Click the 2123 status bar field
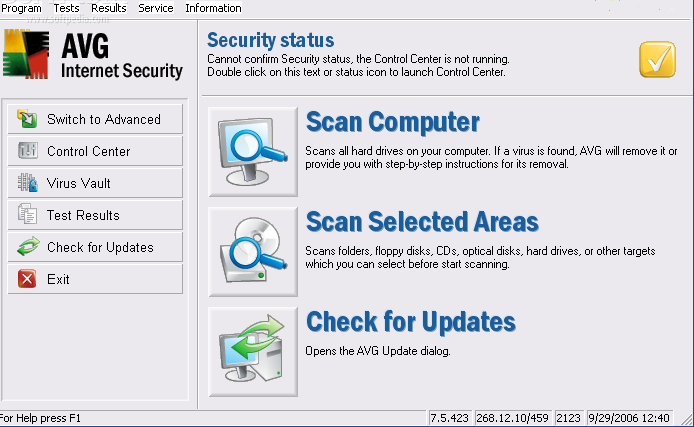This screenshot has width=694, height=427. 568,418
